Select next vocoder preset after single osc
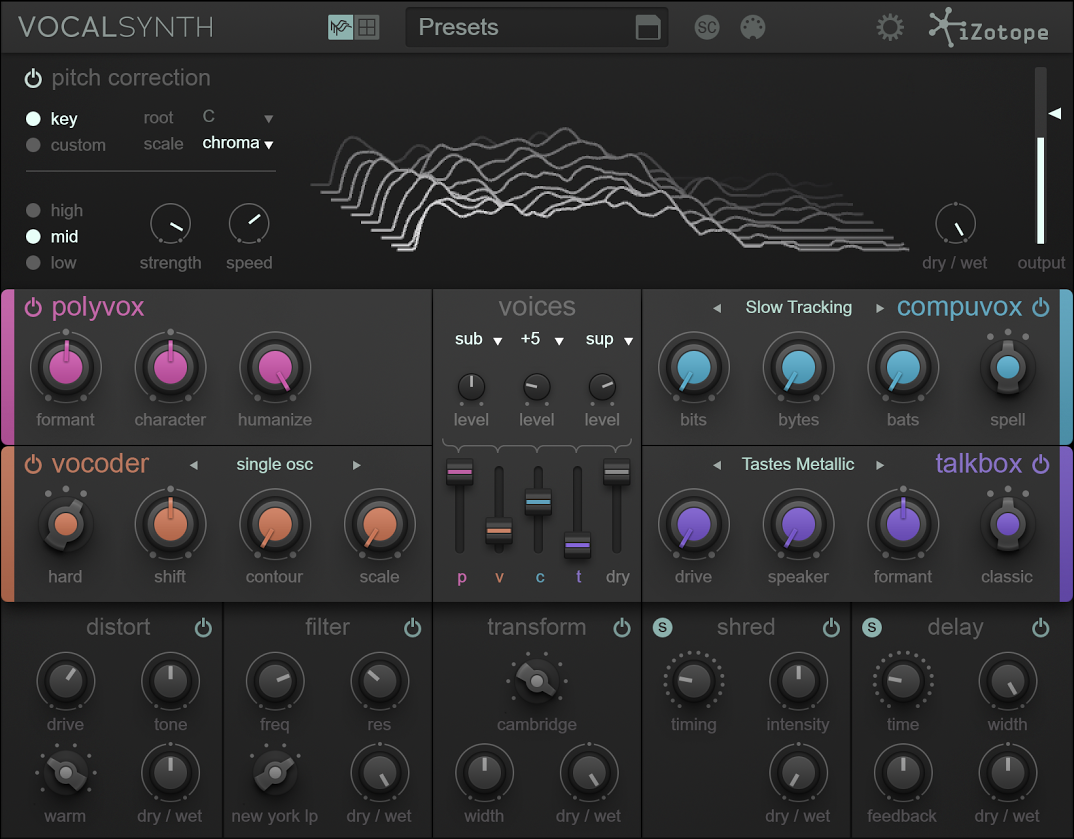 [356, 465]
